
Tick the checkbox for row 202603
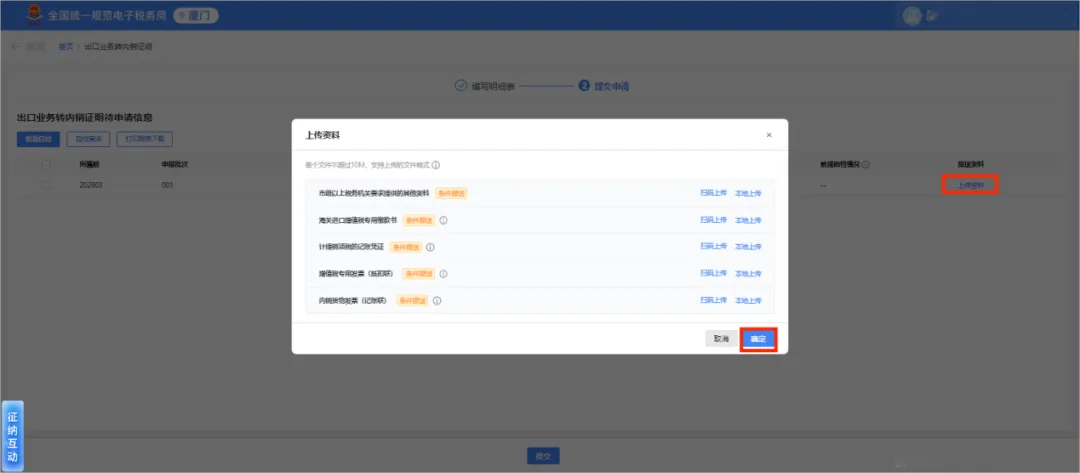(46, 185)
